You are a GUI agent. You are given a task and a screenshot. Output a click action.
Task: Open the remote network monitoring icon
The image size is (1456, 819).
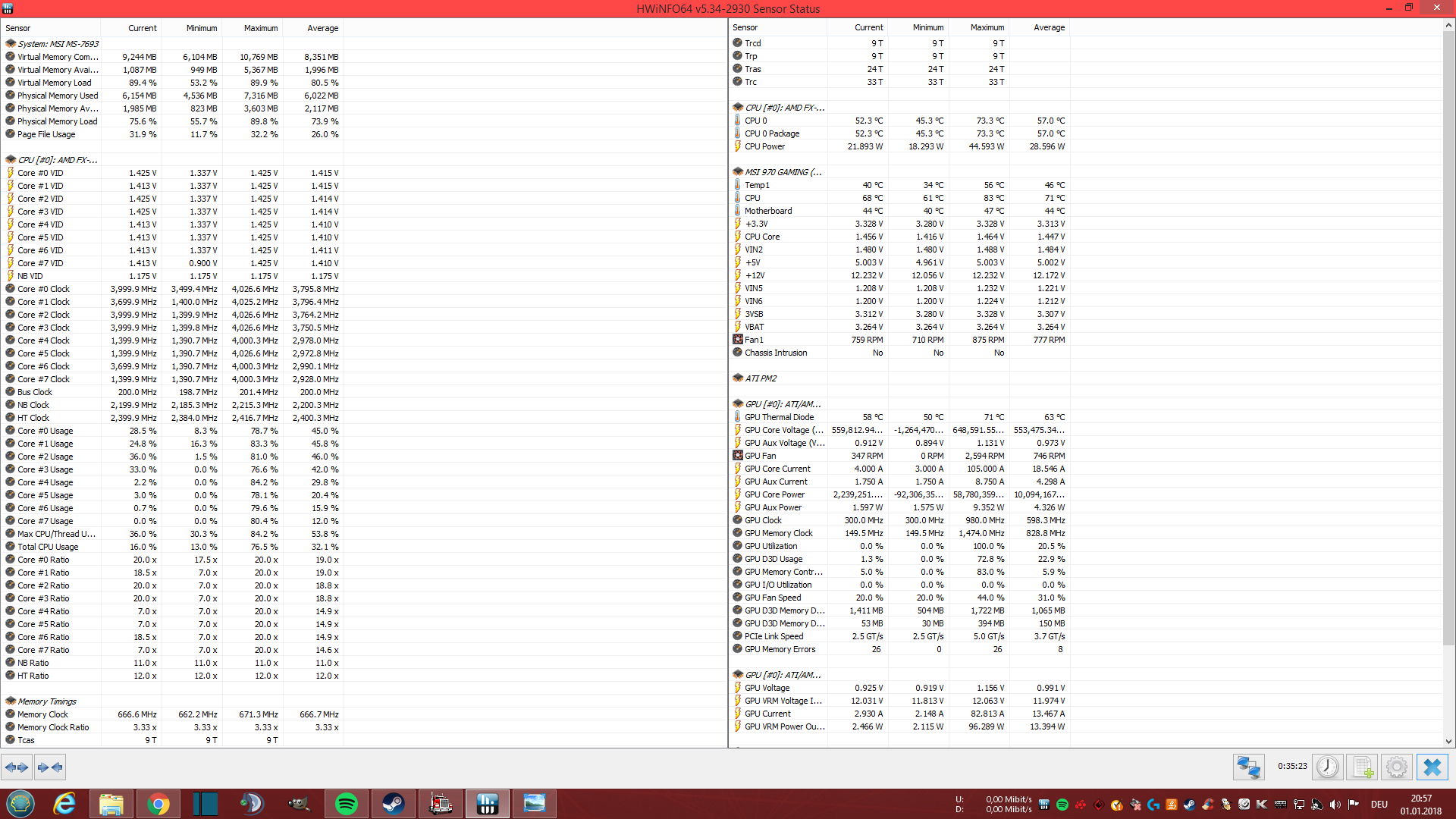tap(1248, 767)
